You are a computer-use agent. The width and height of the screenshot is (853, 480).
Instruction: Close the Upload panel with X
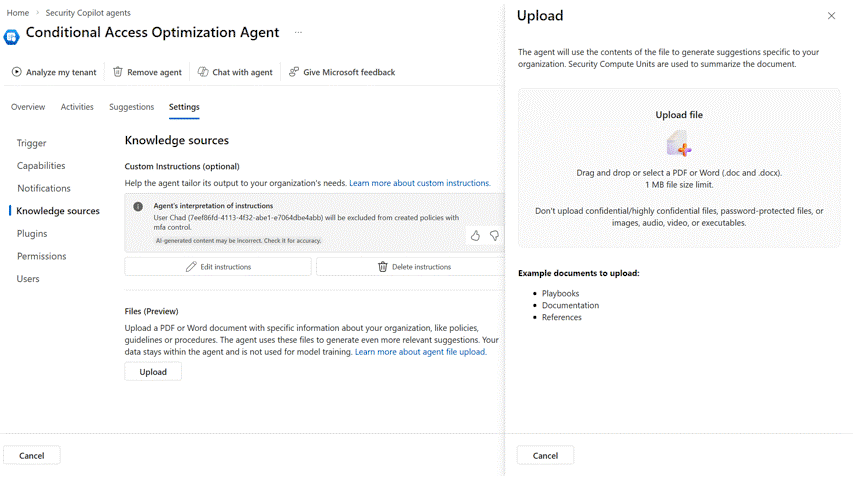[831, 16]
